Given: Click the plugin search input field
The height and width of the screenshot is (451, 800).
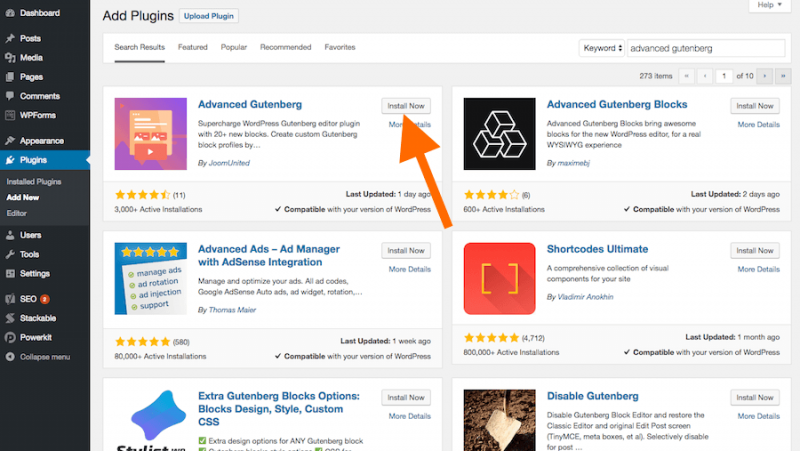Looking at the screenshot, I should point(706,48).
